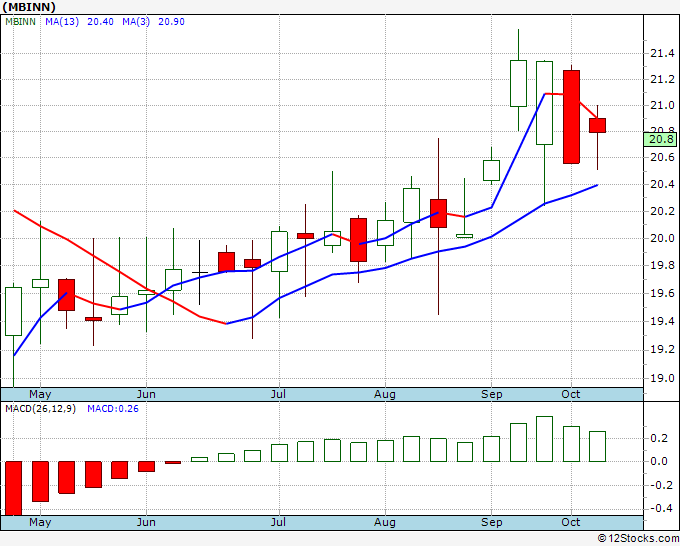Click Oct on the price chart axis
Screen dimensions: 680x546
(571, 394)
